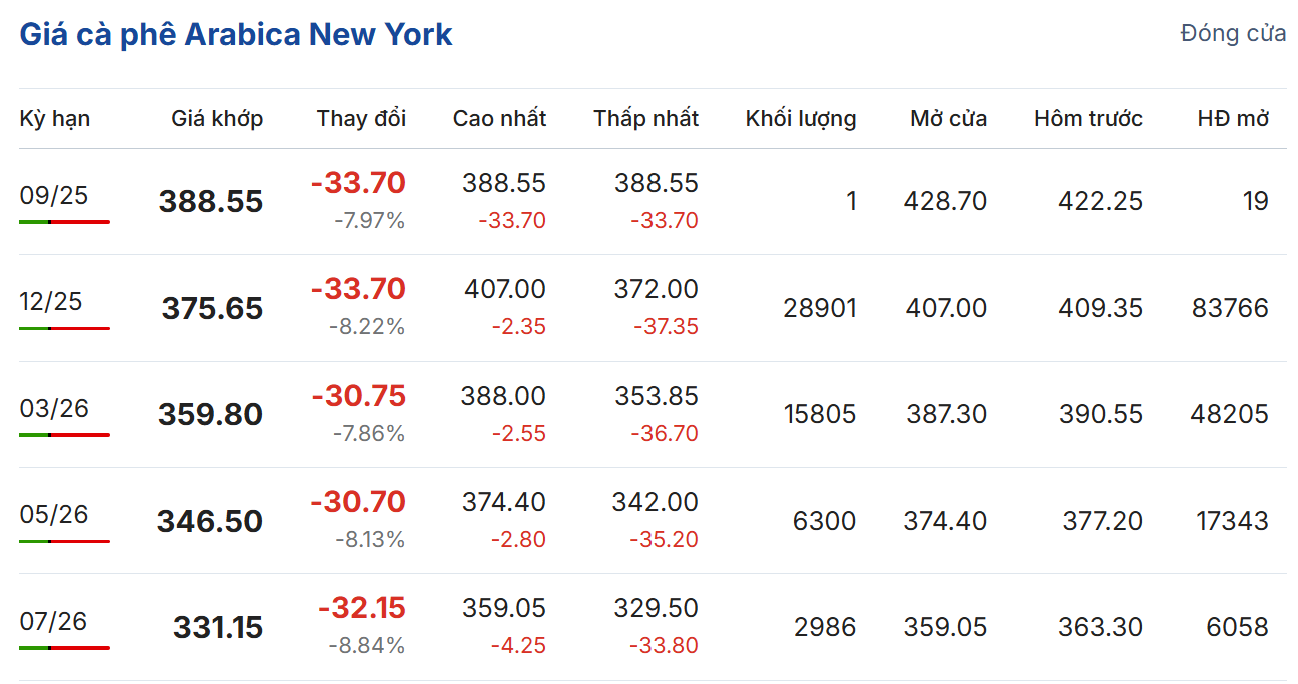Image resolution: width=1298 pixels, height=684 pixels.
Task: Select the Thấp nhất column header
Action: point(645,119)
